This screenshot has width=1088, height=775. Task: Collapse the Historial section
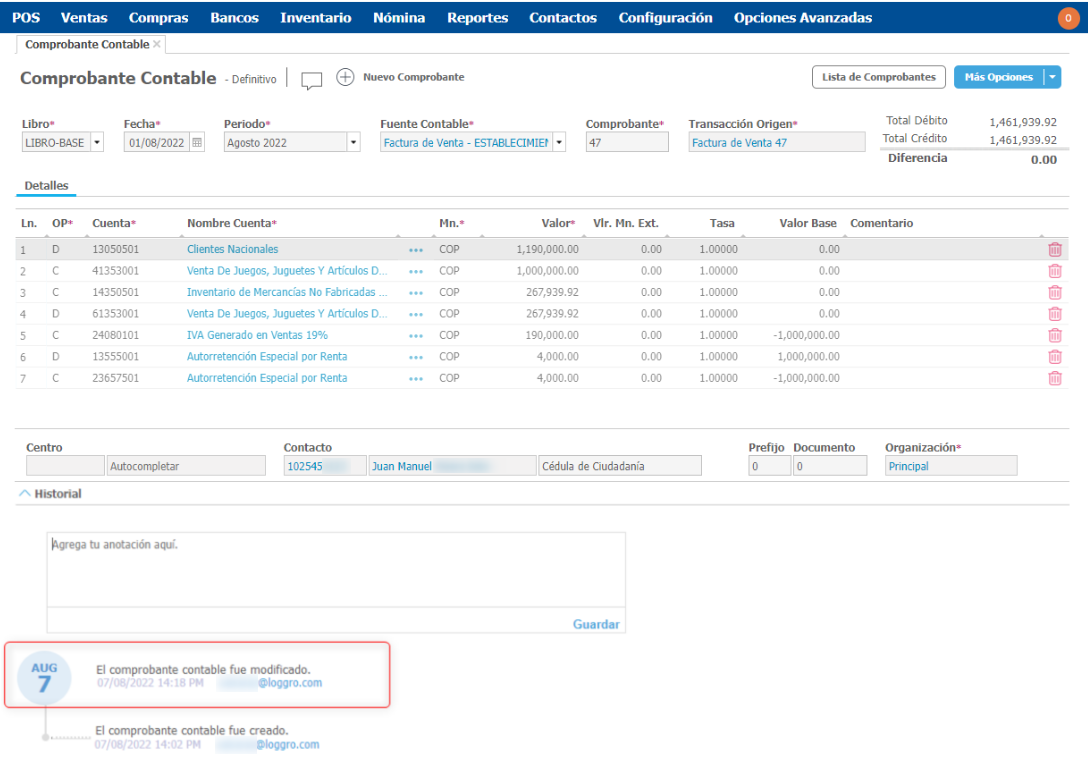click(25, 494)
